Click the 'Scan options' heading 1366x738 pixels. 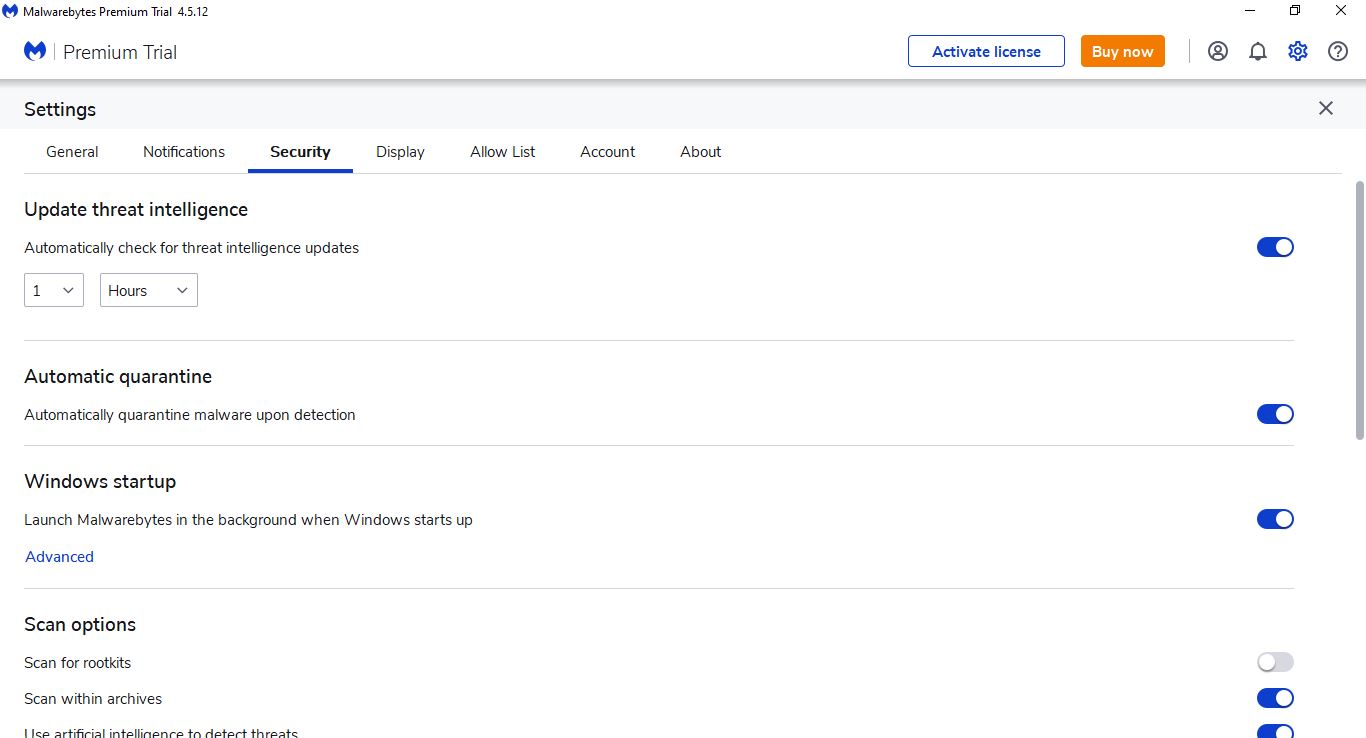coord(80,624)
